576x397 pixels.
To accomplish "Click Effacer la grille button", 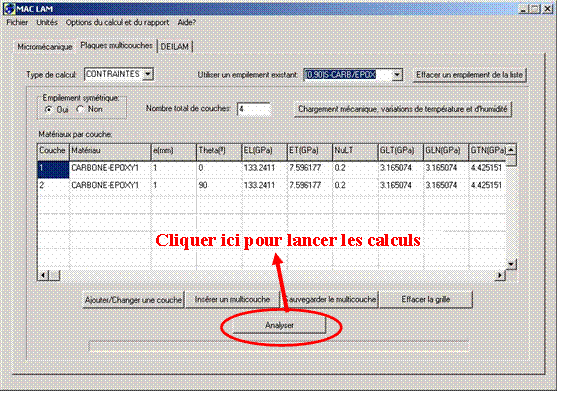I will click(x=426, y=299).
